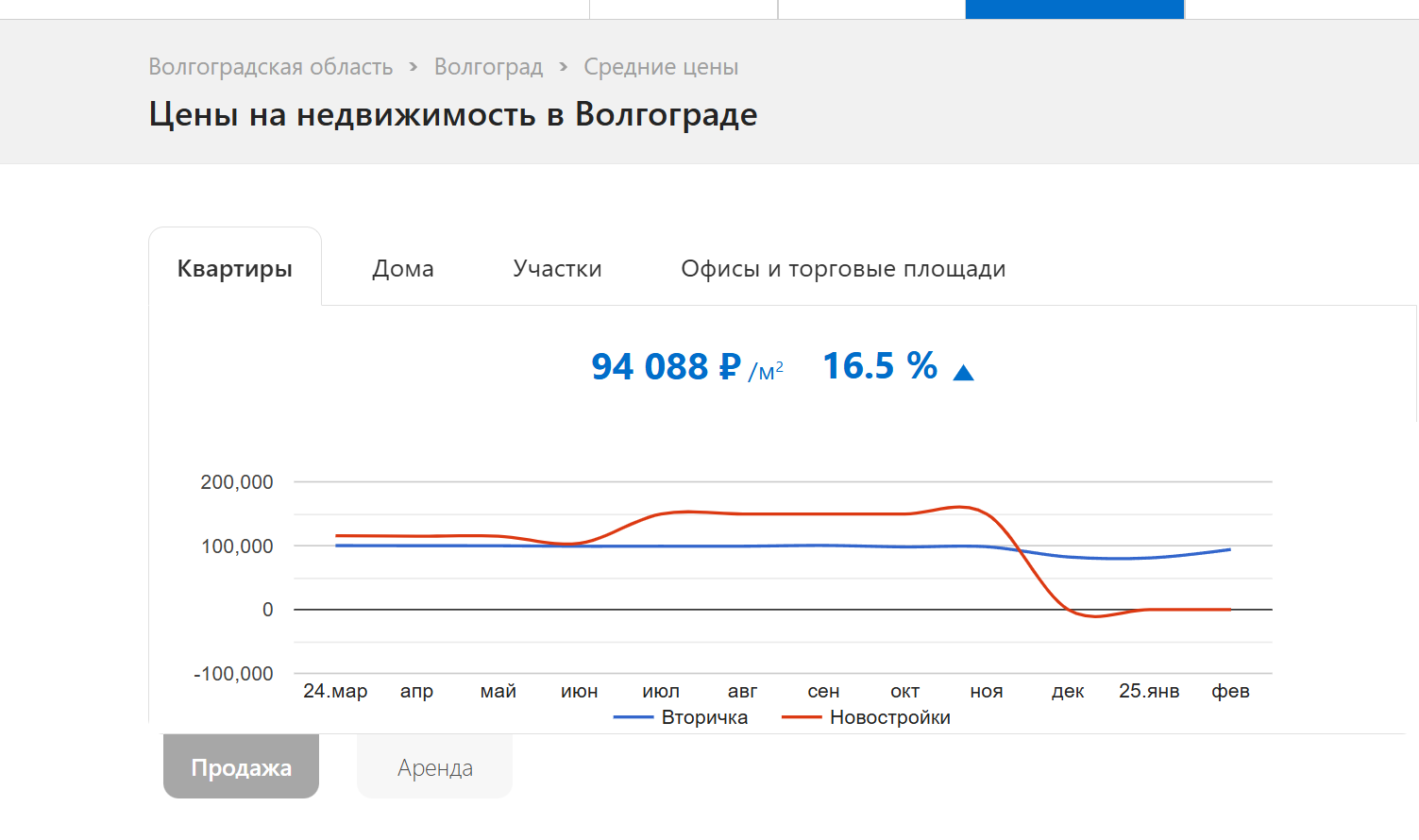
Task: Switch to the Квартиры tab
Action: tap(235, 269)
